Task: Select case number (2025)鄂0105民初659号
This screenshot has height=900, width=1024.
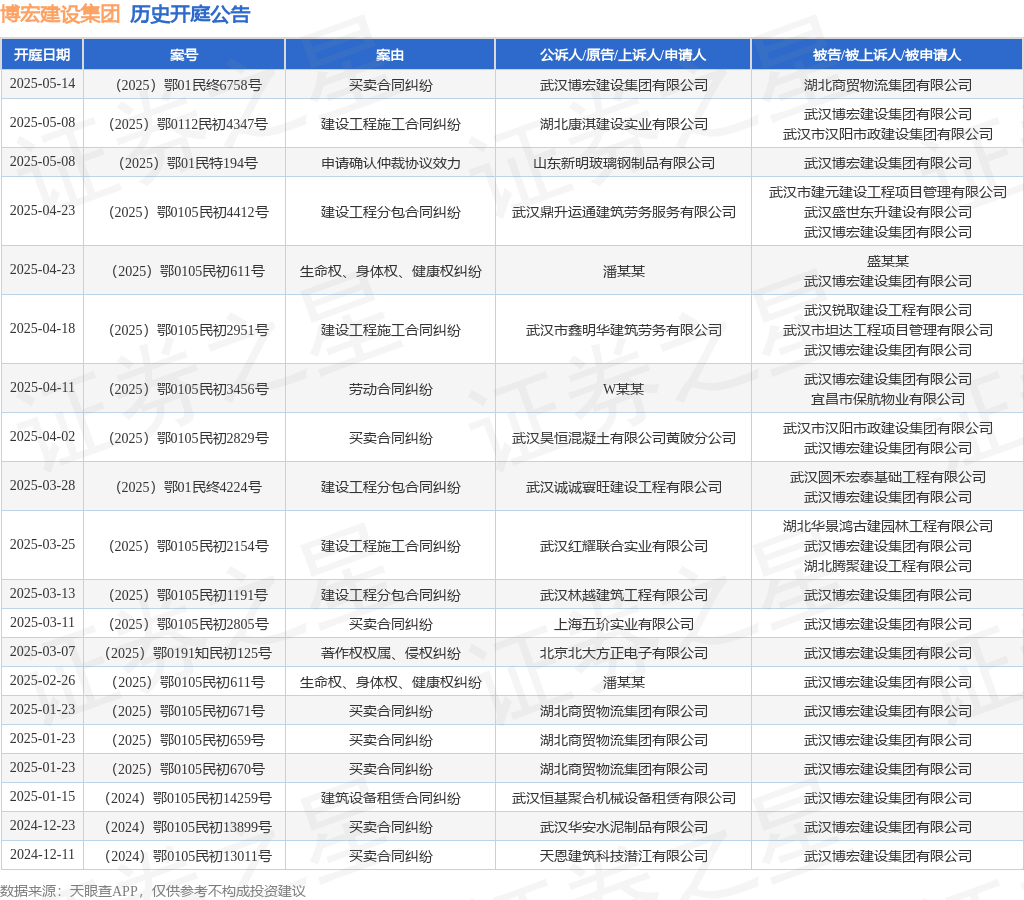Action: (x=188, y=740)
